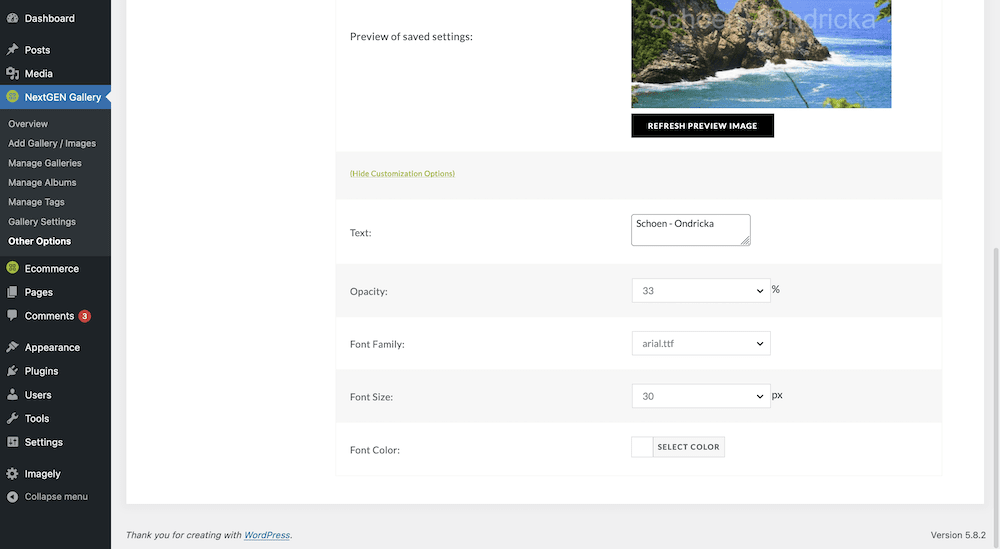Viewport: 1000px width, 549px height.
Task: Open the Ecommerce menu label
Action: click(52, 268)
